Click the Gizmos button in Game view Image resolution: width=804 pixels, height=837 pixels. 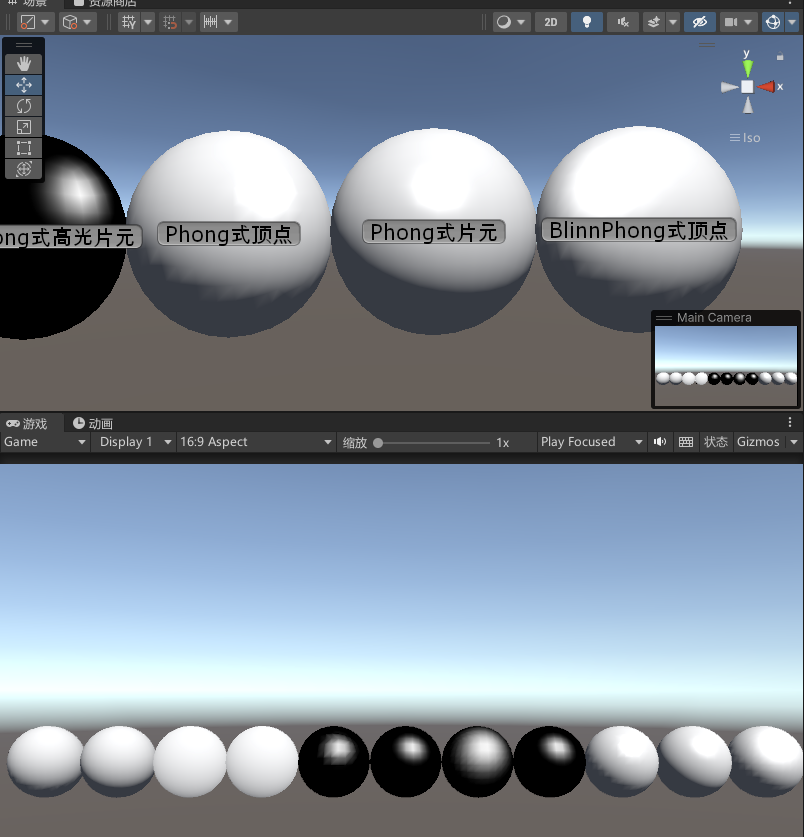click(758, 442)
